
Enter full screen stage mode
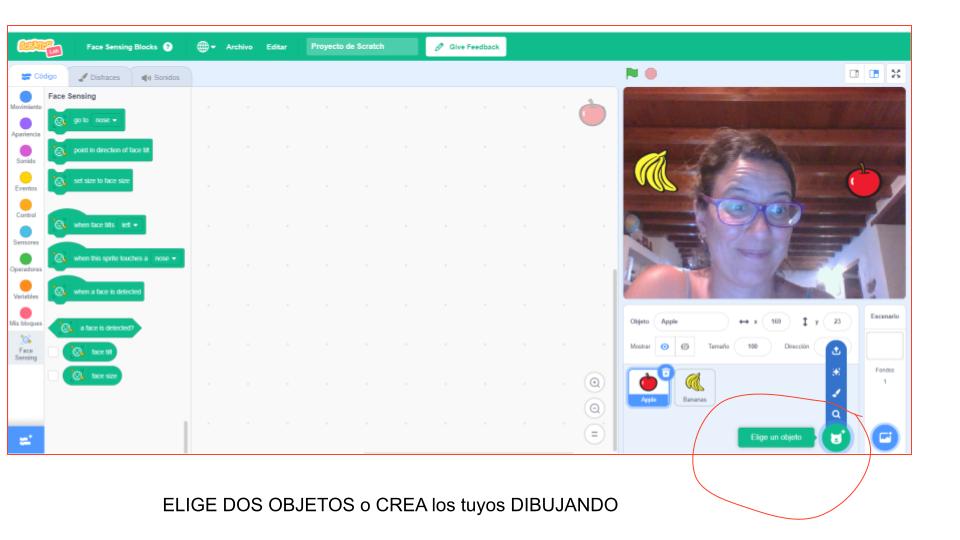point(896,73)
